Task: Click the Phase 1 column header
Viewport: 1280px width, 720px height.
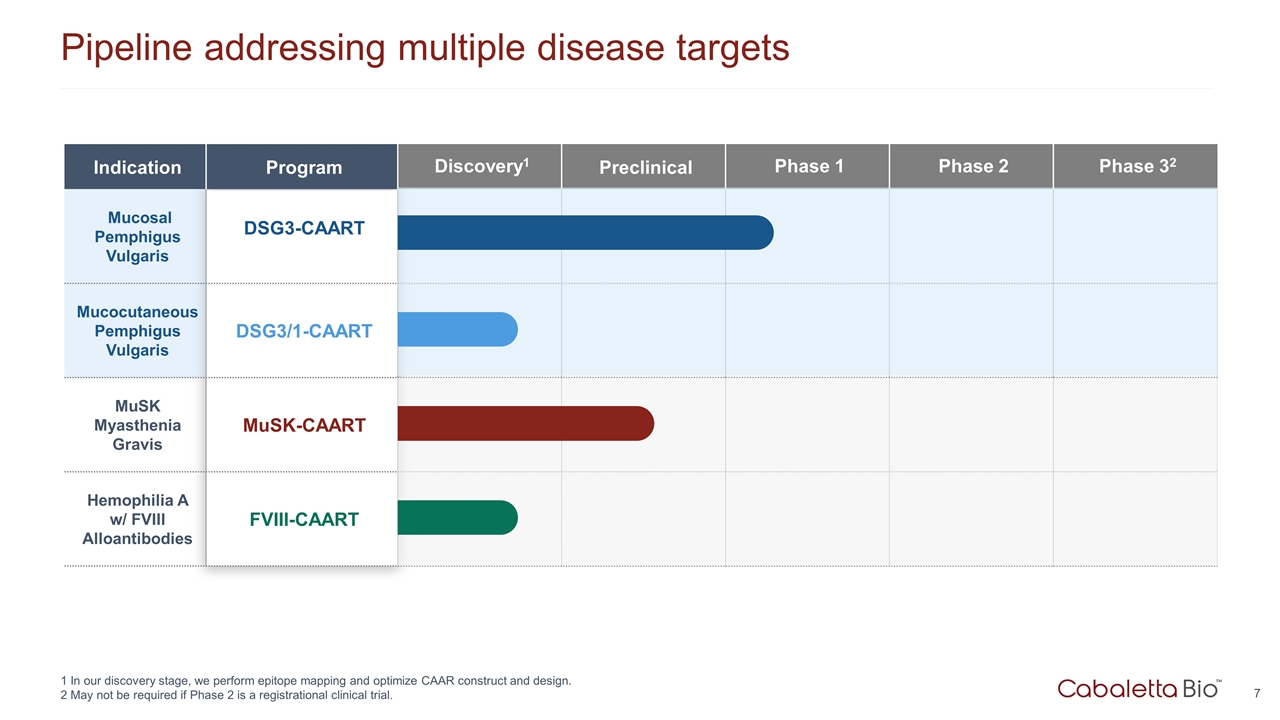Action: pos(808,166)
